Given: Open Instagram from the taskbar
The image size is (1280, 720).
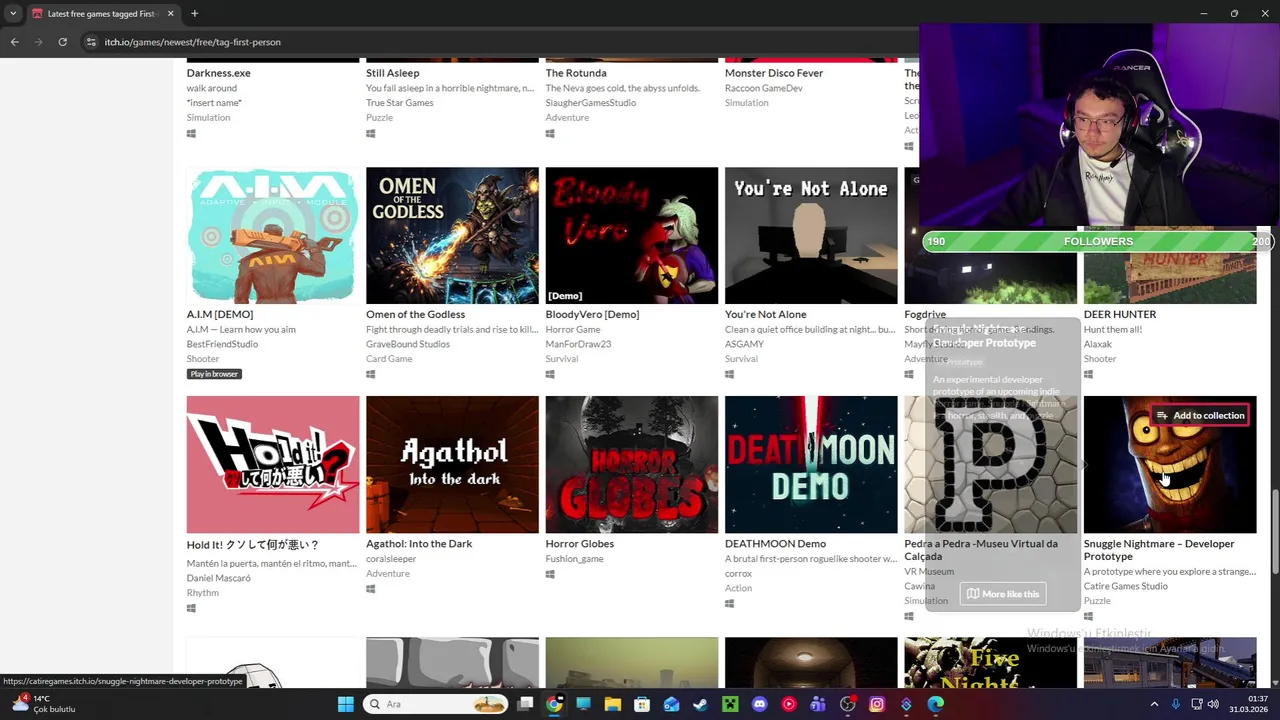Looking at the screenshot, I should pyautogui.click(x=877, y=704).
